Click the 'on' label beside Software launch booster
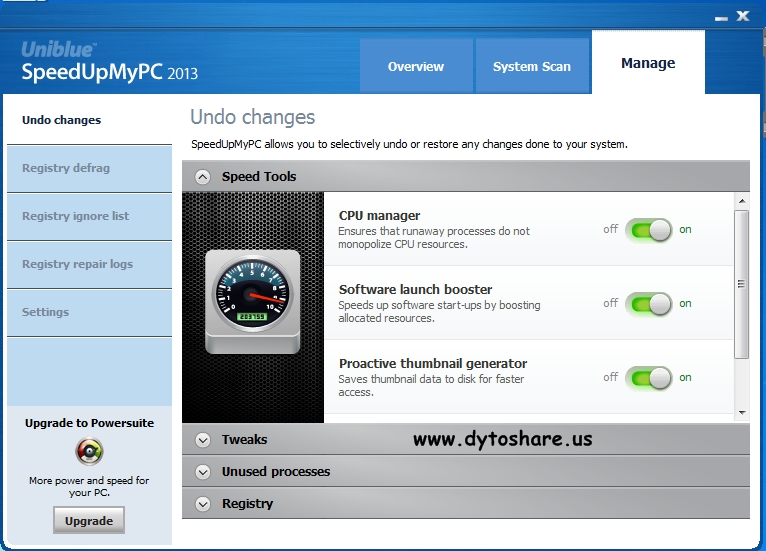 click(685, 303)
